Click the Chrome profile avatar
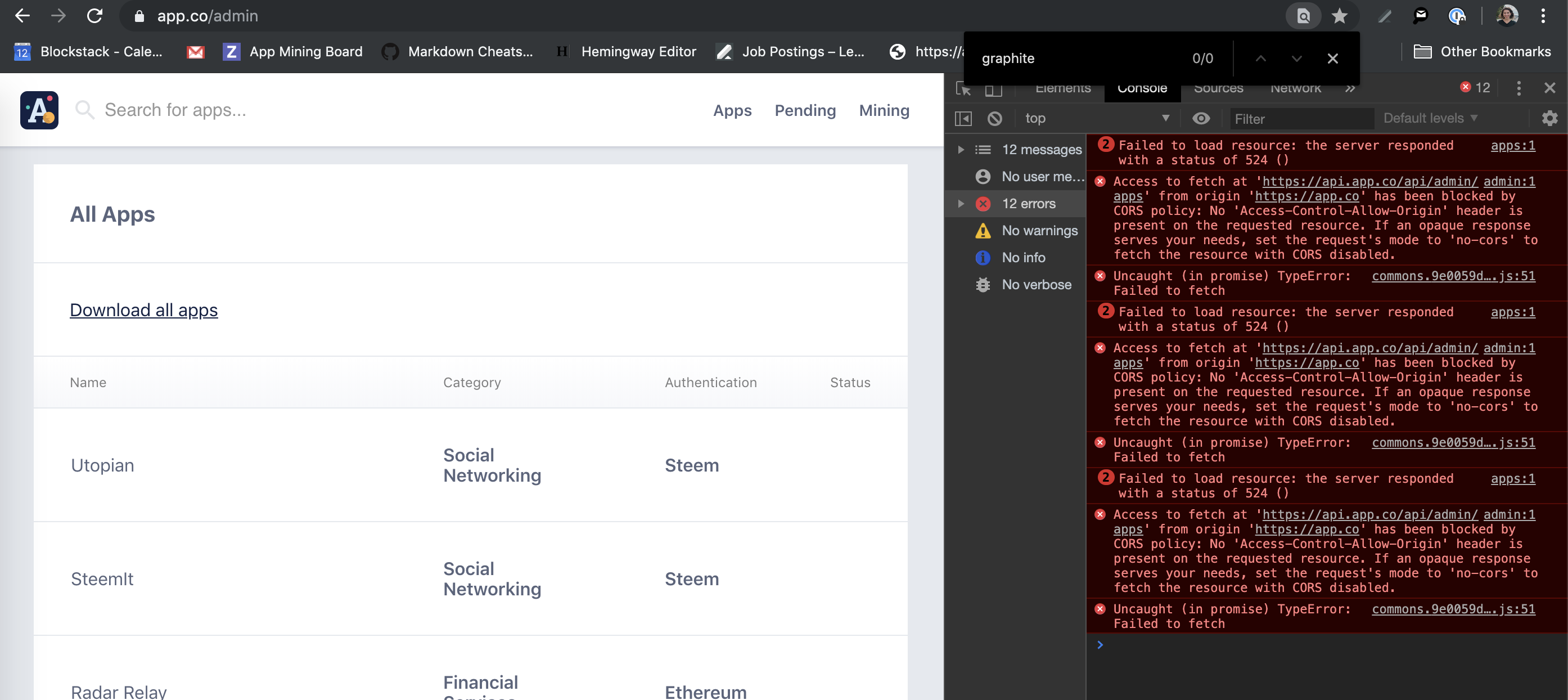 click(x=1507, y=16)
